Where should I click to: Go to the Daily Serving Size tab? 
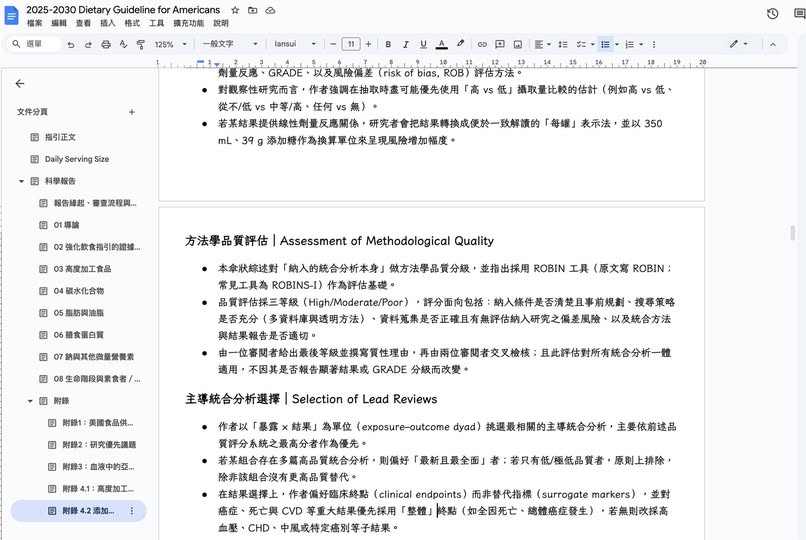pos(77,159)
